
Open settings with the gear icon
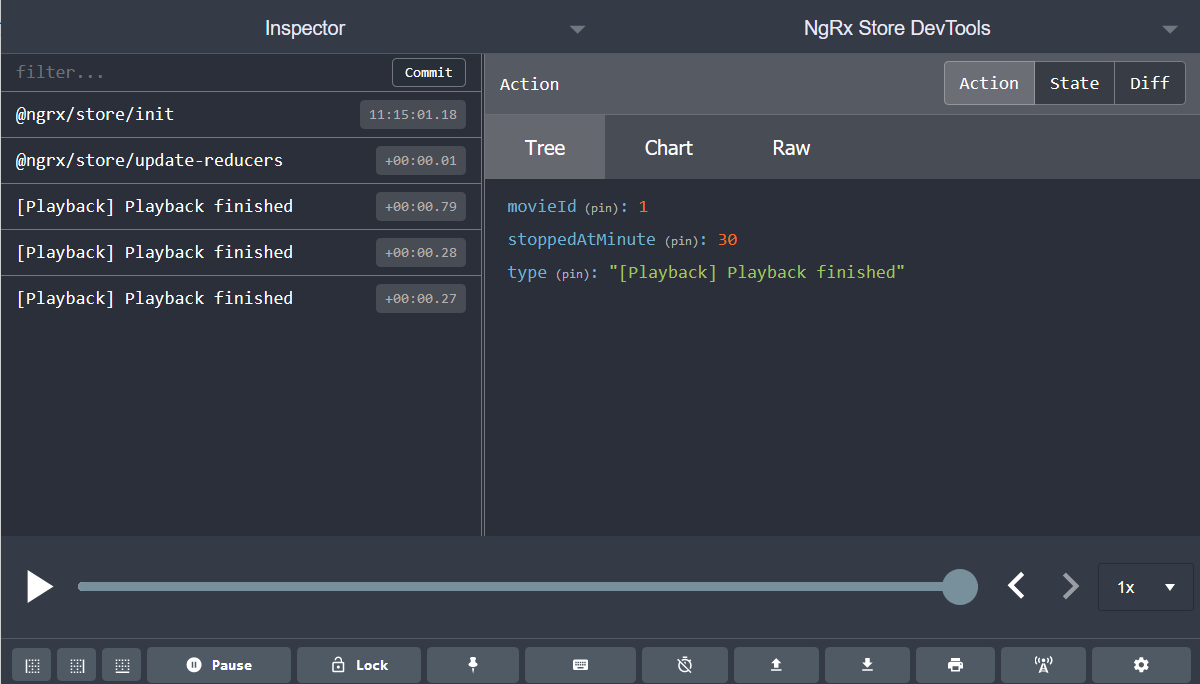point(1141,665)
